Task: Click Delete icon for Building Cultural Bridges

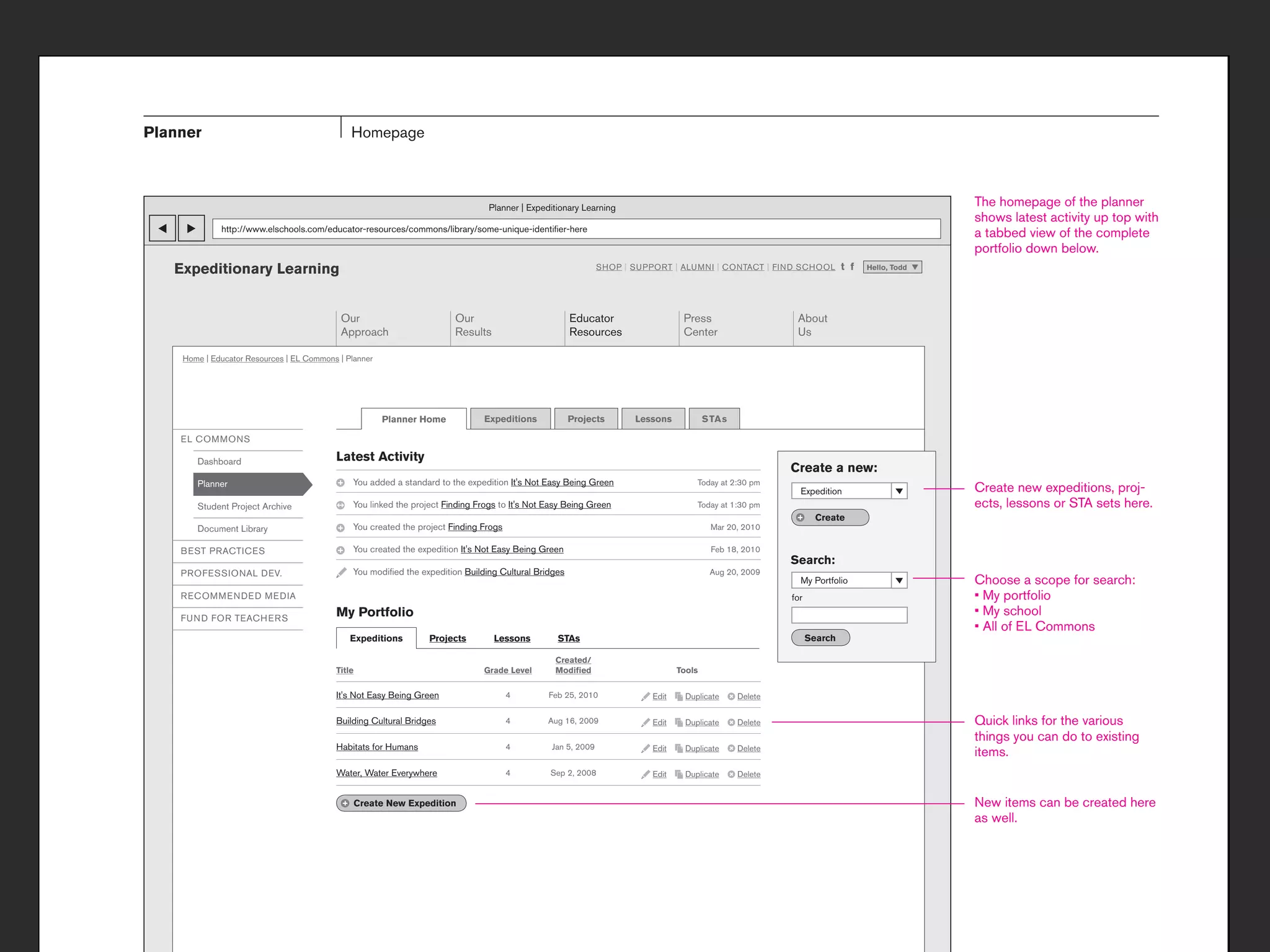Action: click(731, 723)
